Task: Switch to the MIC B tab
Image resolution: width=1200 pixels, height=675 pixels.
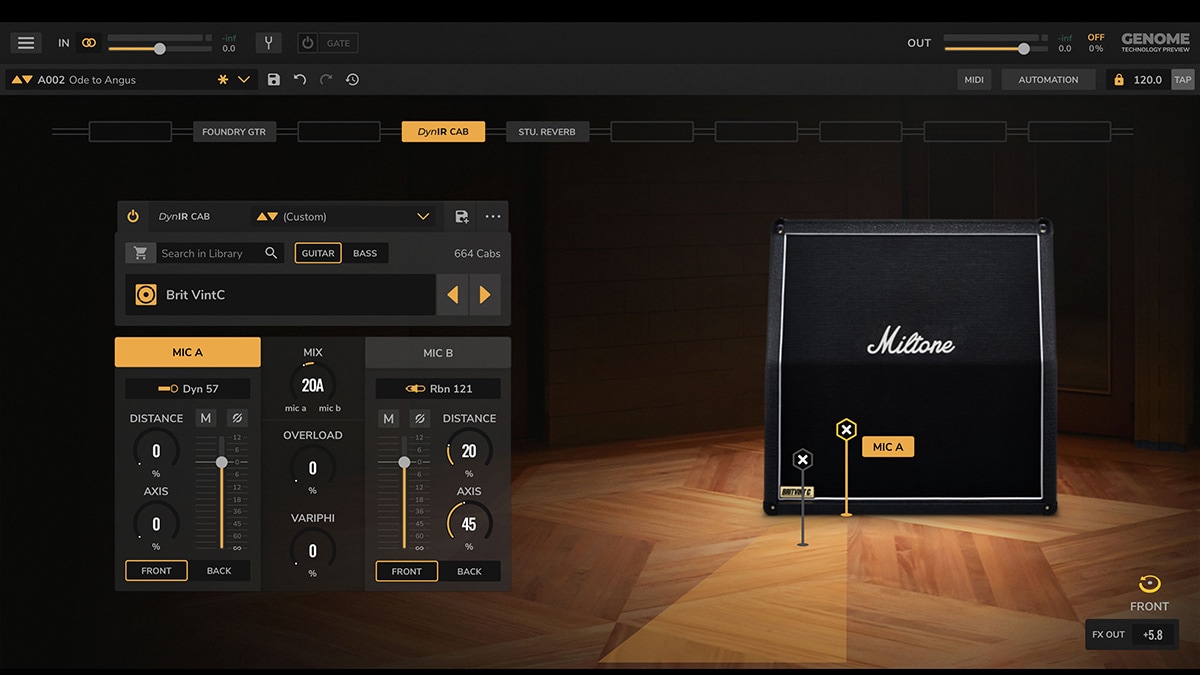Action: (438, 352)
